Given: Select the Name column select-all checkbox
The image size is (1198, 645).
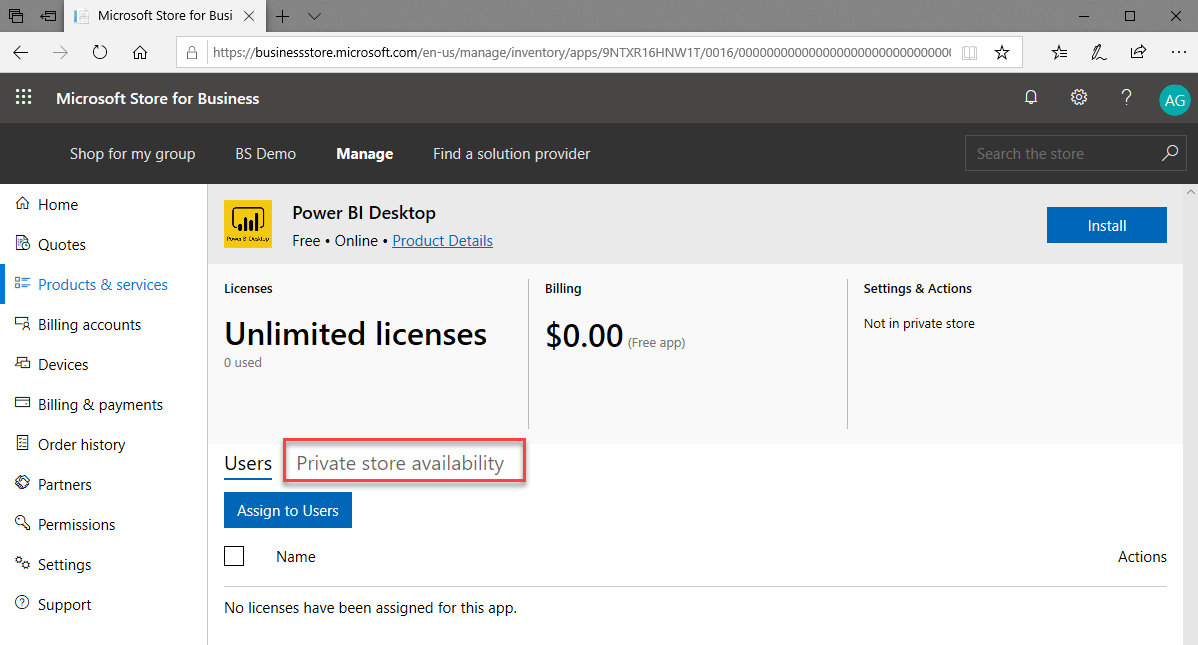Looking at the screenshot, I should (235, 556).
